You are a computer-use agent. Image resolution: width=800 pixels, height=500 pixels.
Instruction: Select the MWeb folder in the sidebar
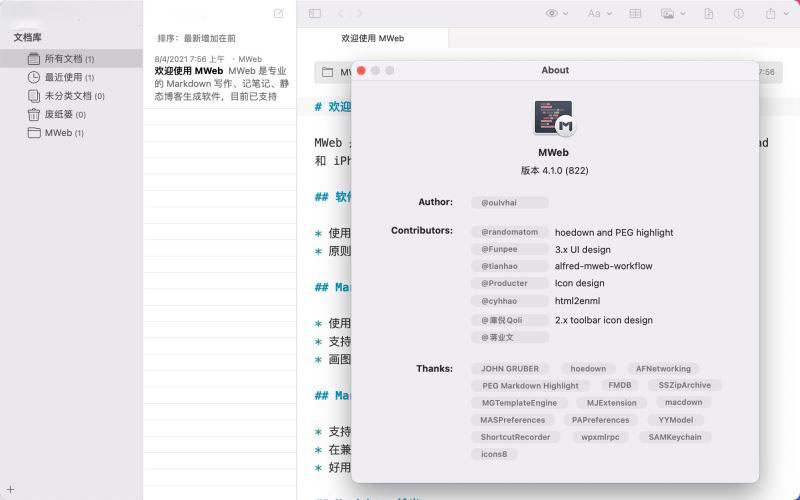click(x=71, y=133)
